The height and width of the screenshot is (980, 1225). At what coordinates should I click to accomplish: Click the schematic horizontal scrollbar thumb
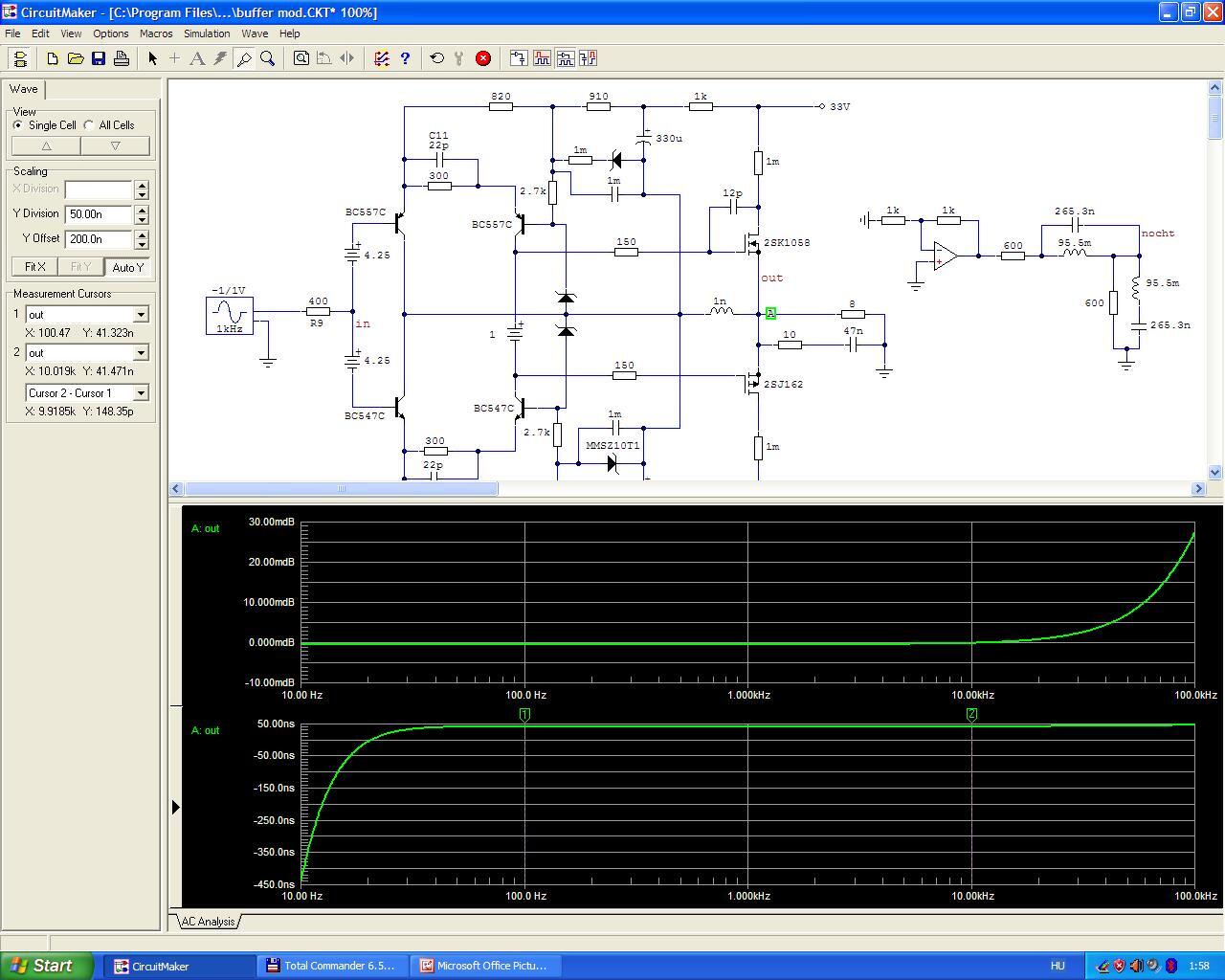click(341, 488)
